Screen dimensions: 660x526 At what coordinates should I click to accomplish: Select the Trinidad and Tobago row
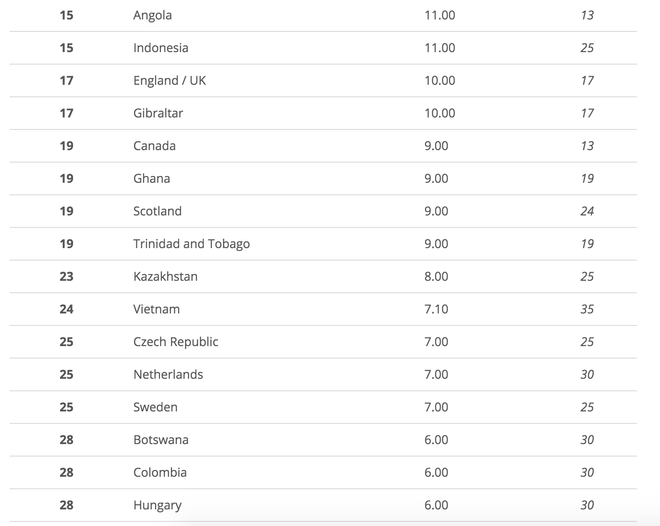point(191,244)
